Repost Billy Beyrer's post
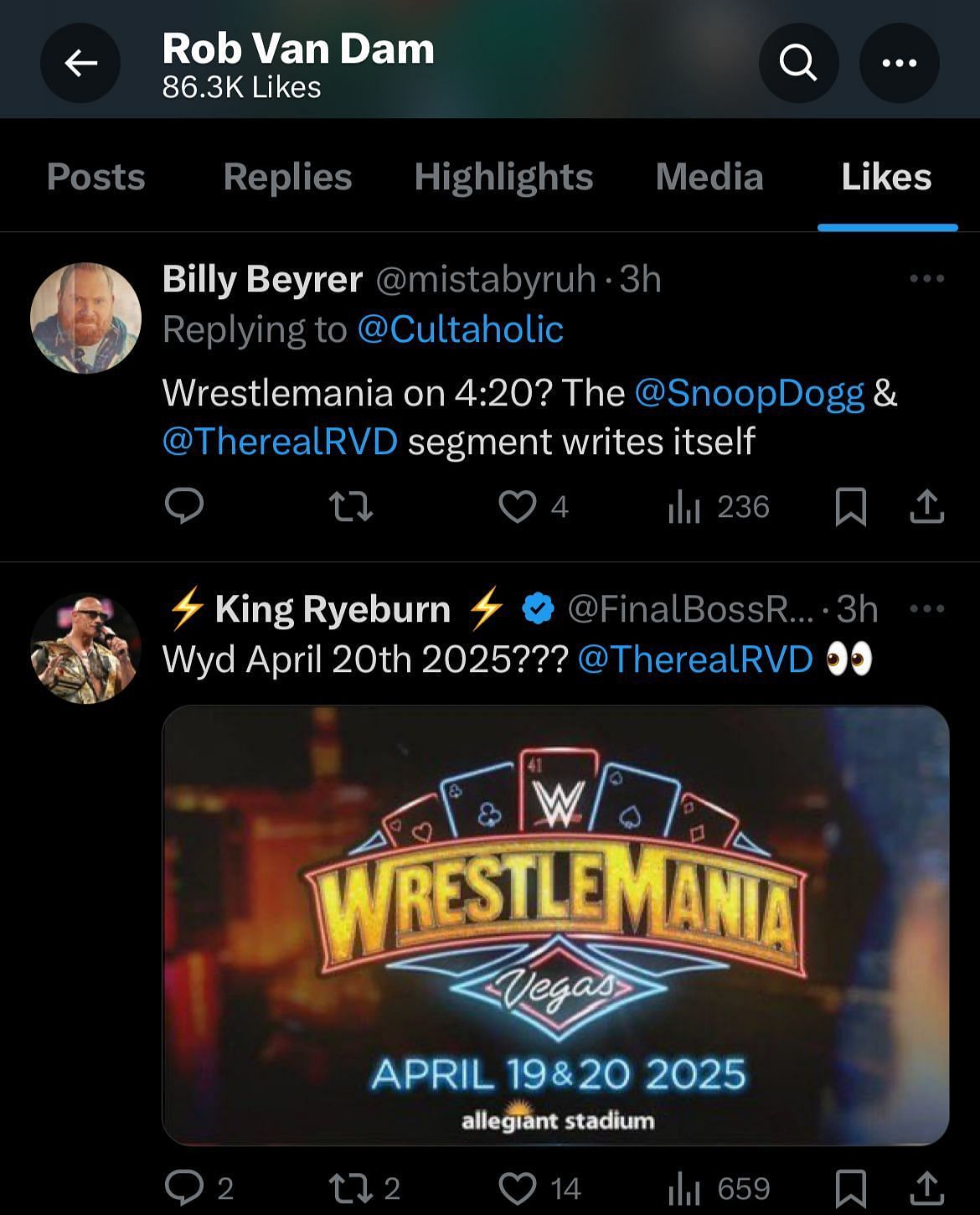The image size is (980, 1215). [x=350, y=506]
